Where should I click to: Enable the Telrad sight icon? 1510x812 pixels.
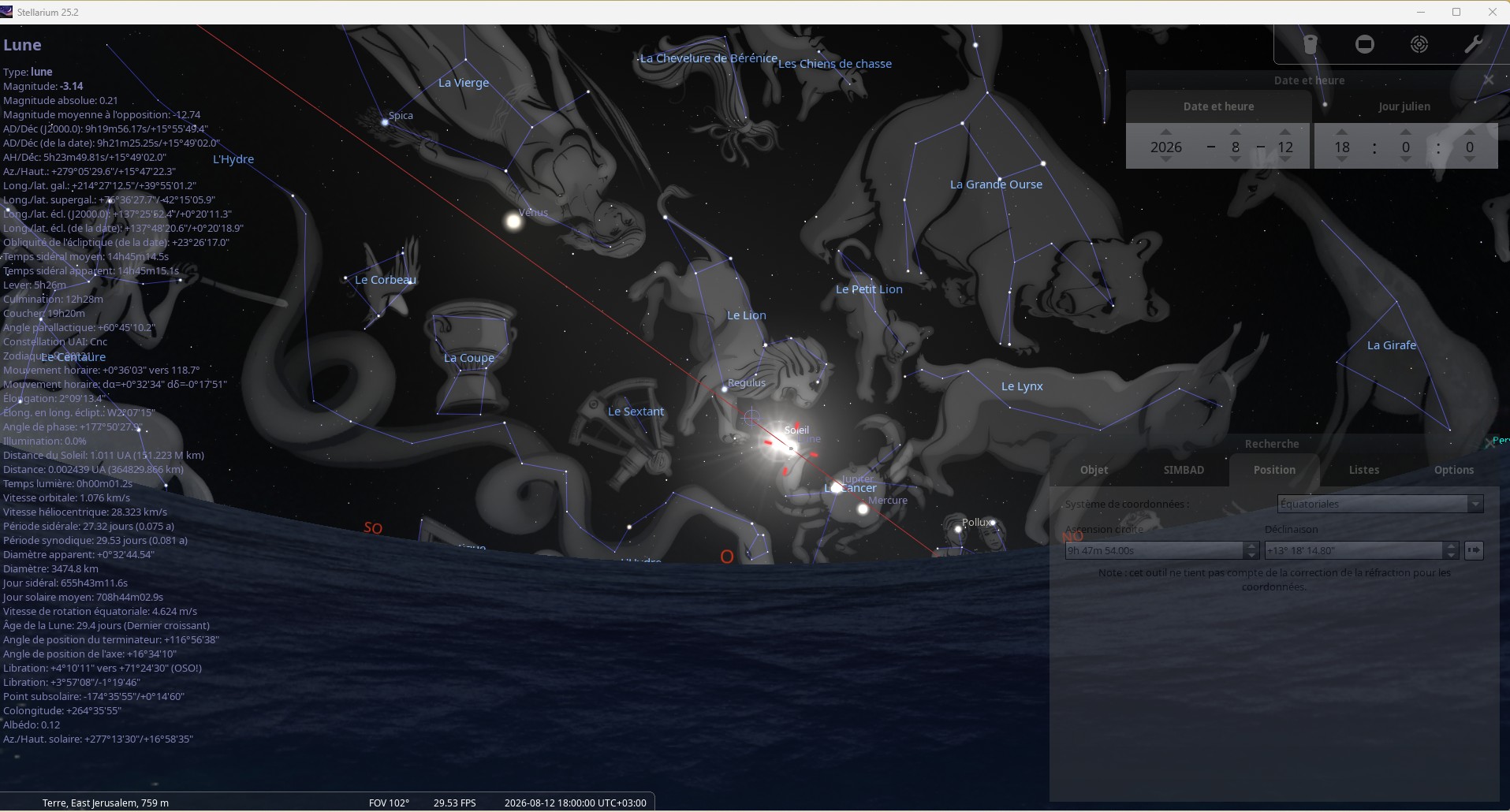[x=1419, y=44]
